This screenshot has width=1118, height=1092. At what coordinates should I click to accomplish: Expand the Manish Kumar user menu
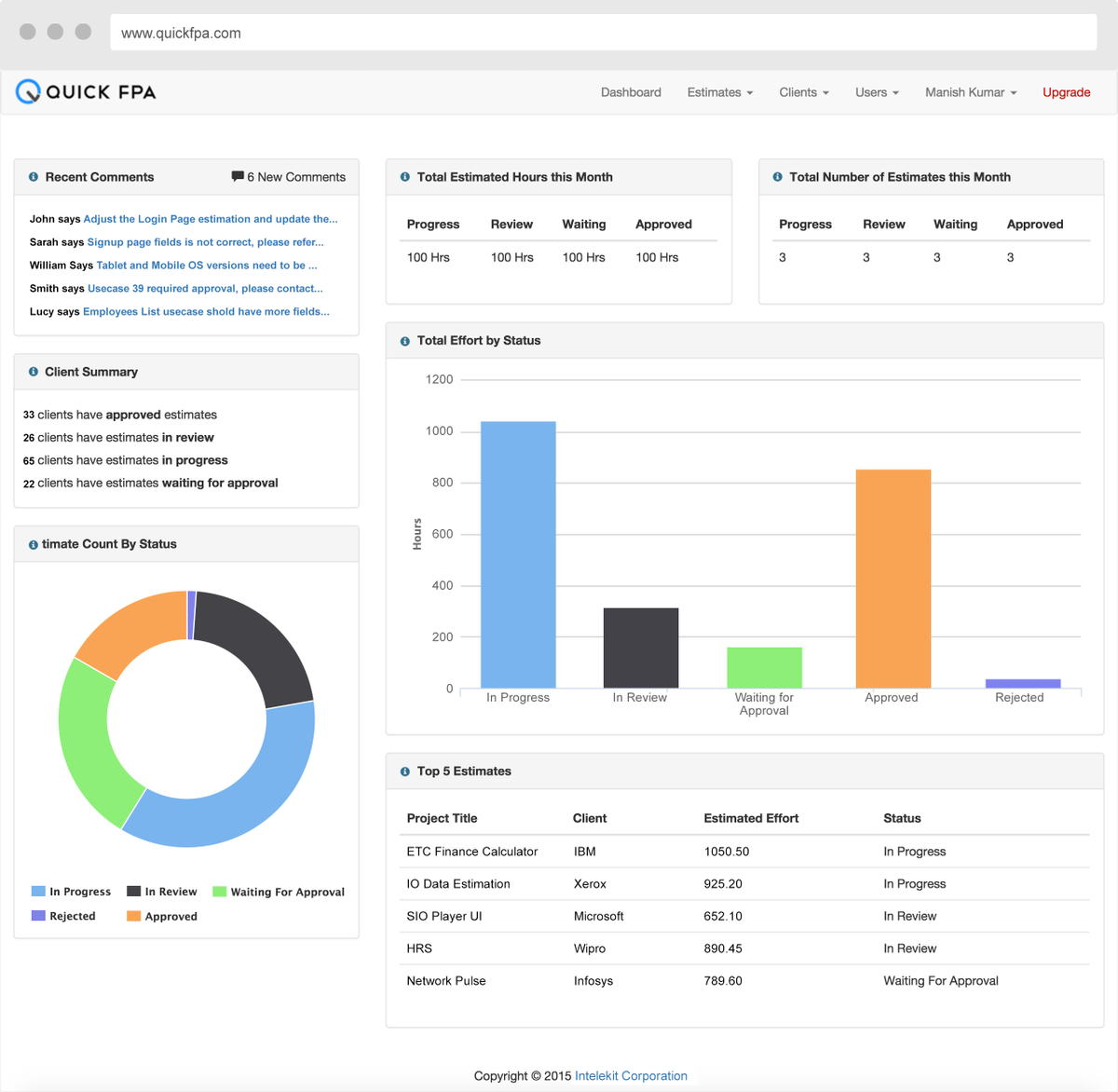(970, 92)
